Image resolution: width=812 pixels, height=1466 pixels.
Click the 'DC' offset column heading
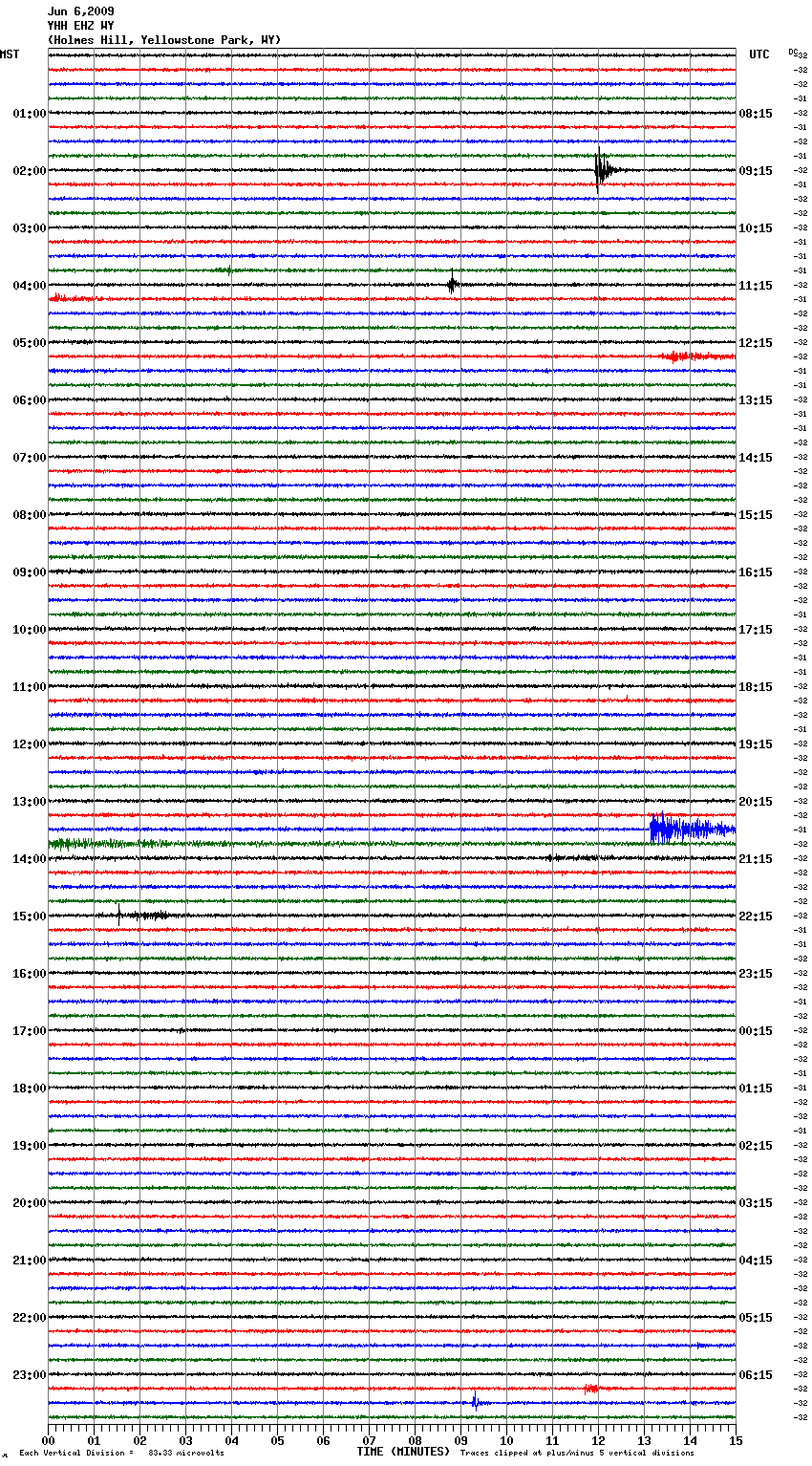point(793,52)
